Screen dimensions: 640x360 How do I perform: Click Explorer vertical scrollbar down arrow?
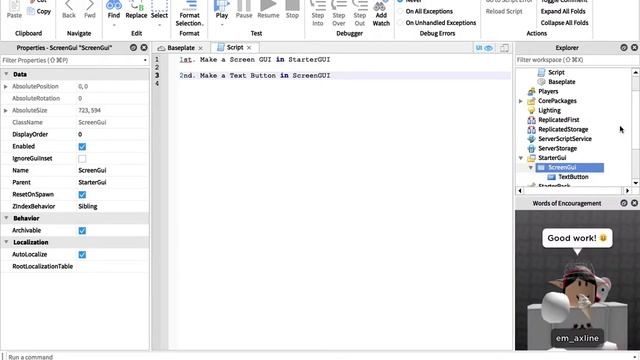[x=636, y=183]
